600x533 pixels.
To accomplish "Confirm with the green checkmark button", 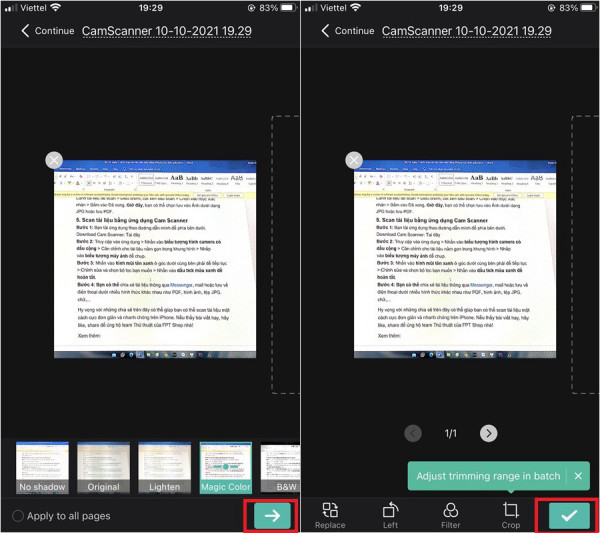I will coord(568,514).
